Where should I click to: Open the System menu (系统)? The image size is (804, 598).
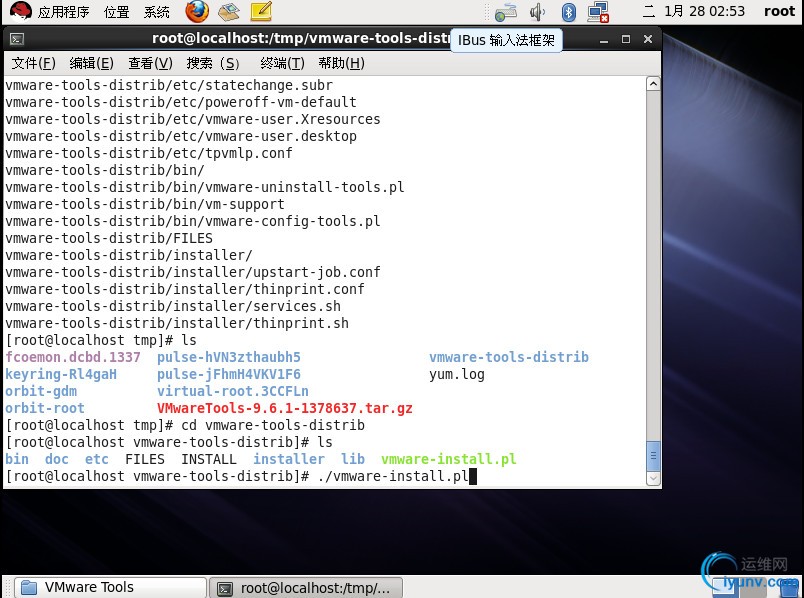coord(156,11)
